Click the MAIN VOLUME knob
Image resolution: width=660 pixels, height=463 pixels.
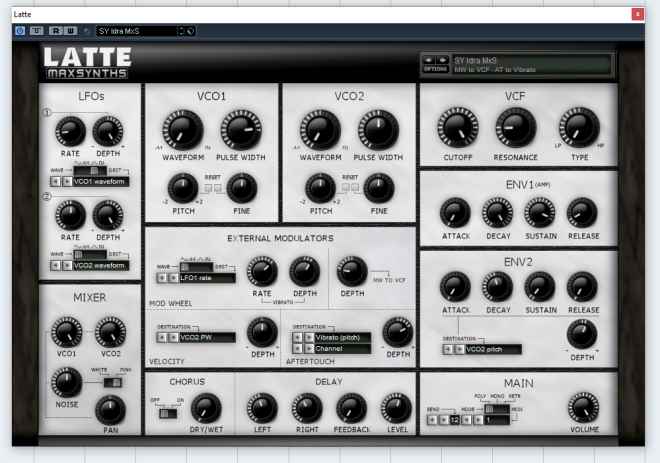pyautogui.click(x=583, y=407)
